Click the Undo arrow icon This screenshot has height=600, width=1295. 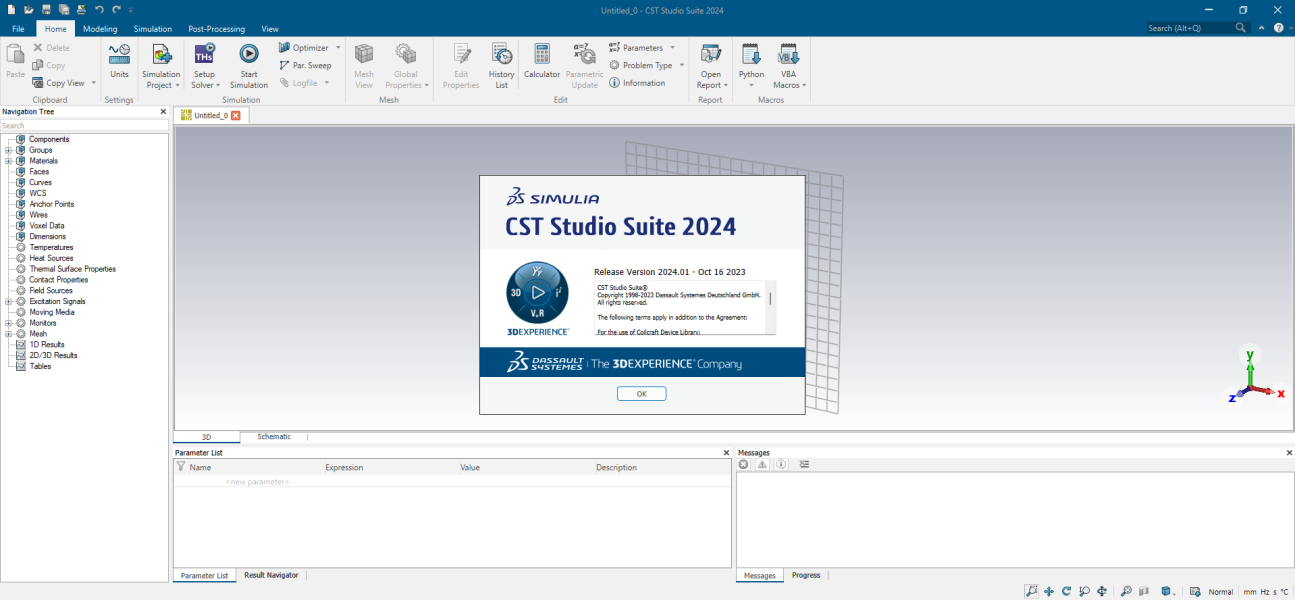pos(99,9)
